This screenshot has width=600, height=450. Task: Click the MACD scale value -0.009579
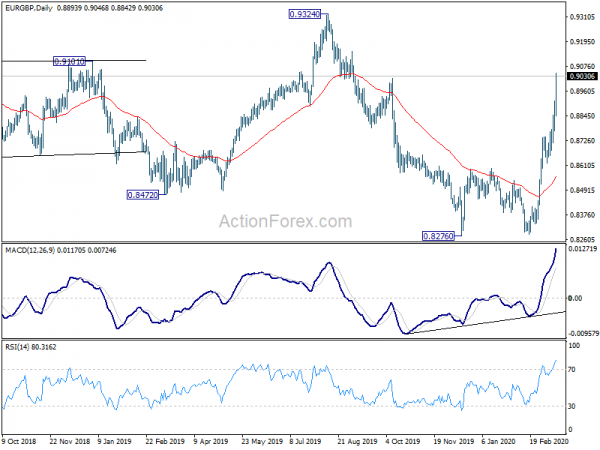point(584,334)
